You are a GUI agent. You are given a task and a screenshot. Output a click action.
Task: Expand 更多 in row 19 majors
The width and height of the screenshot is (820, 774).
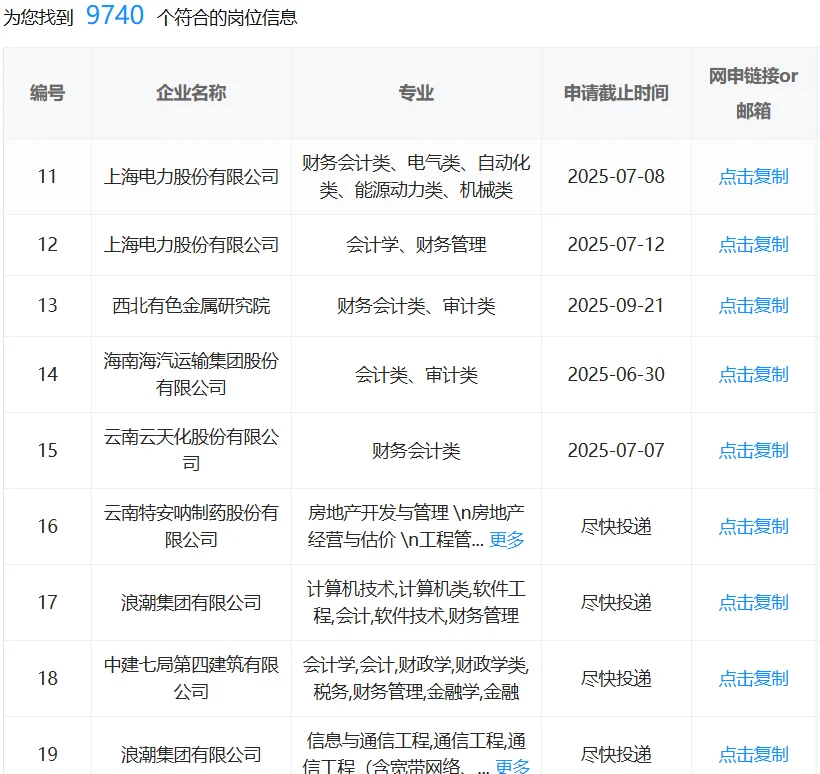(512, 766)
